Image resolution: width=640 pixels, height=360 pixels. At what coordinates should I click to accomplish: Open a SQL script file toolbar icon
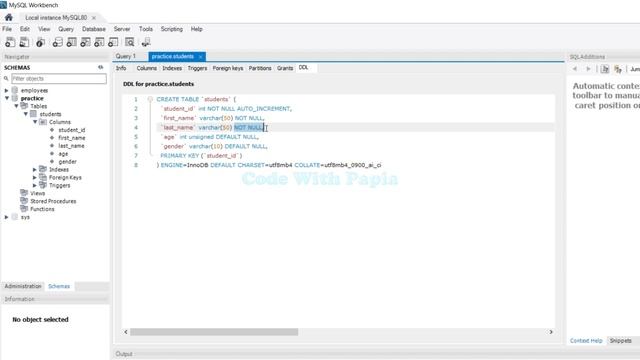click(24, 42)
